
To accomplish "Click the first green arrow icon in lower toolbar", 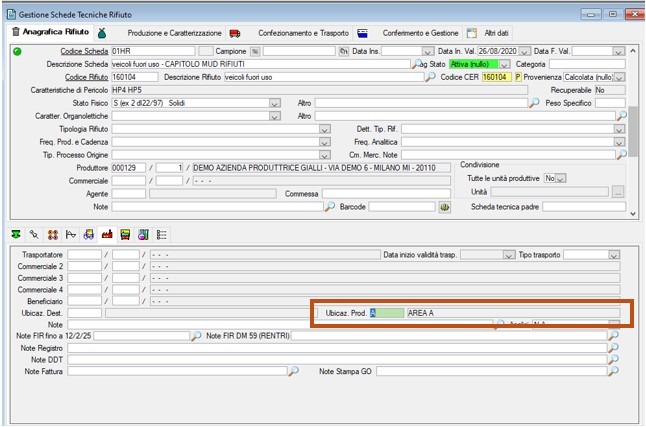I will [15, 234].
